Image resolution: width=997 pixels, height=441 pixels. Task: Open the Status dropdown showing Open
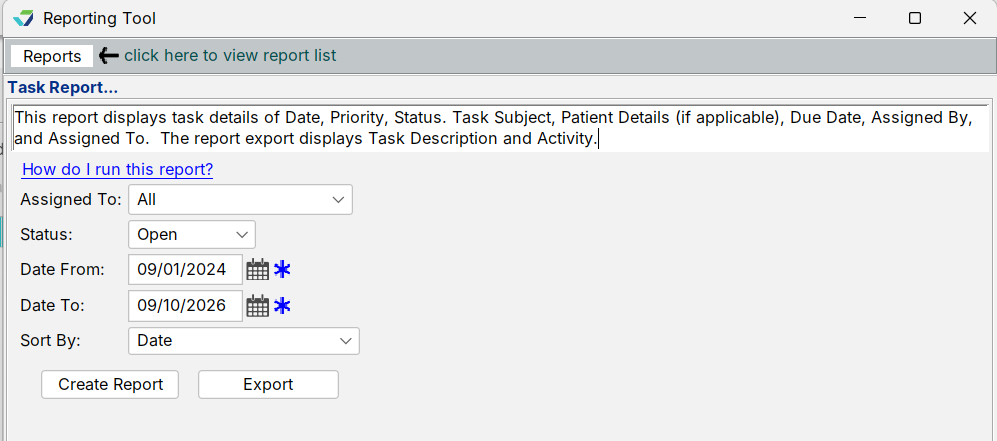pos(192,234)
